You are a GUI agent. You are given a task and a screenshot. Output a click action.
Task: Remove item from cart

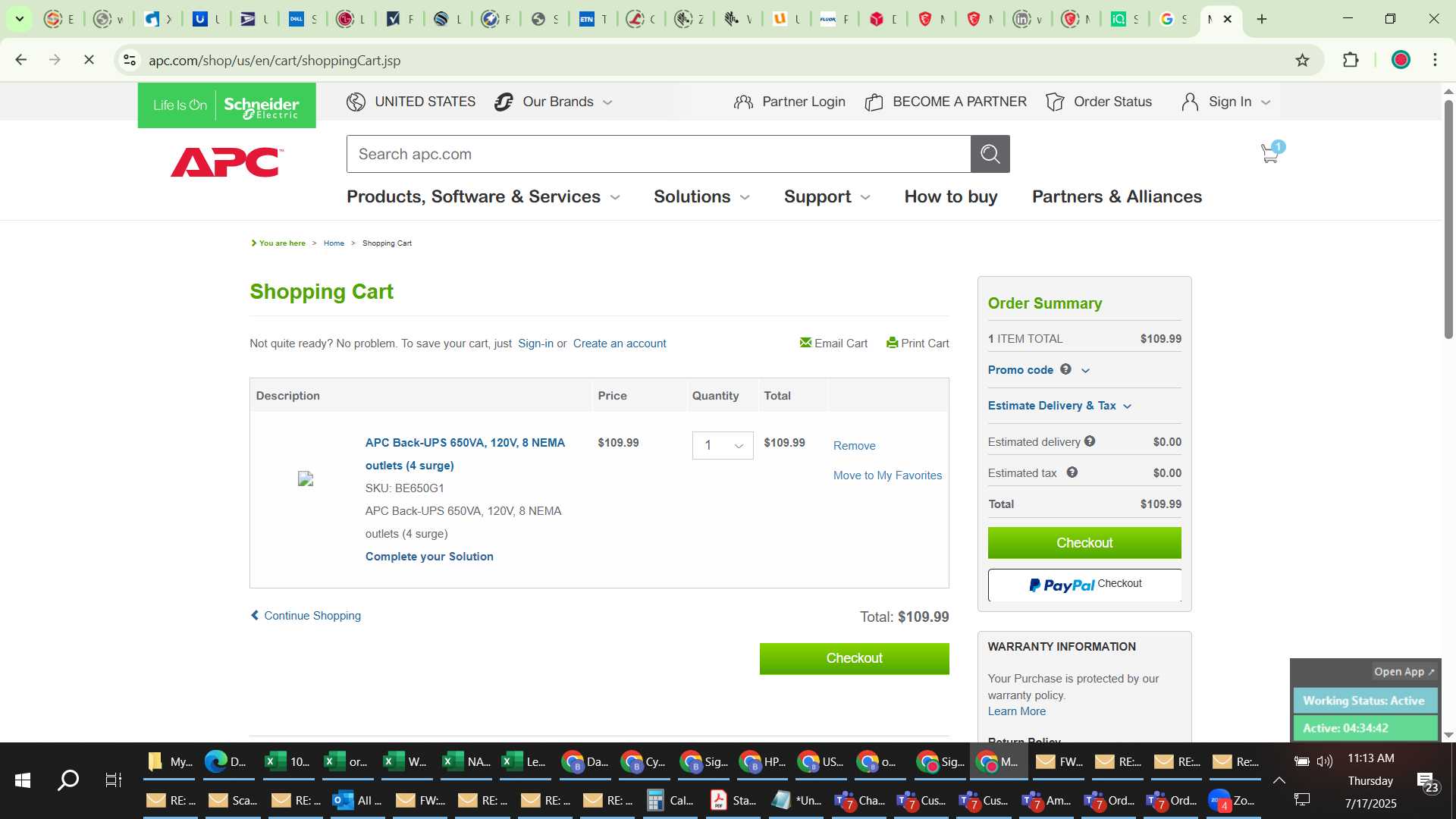click(854, 446)
